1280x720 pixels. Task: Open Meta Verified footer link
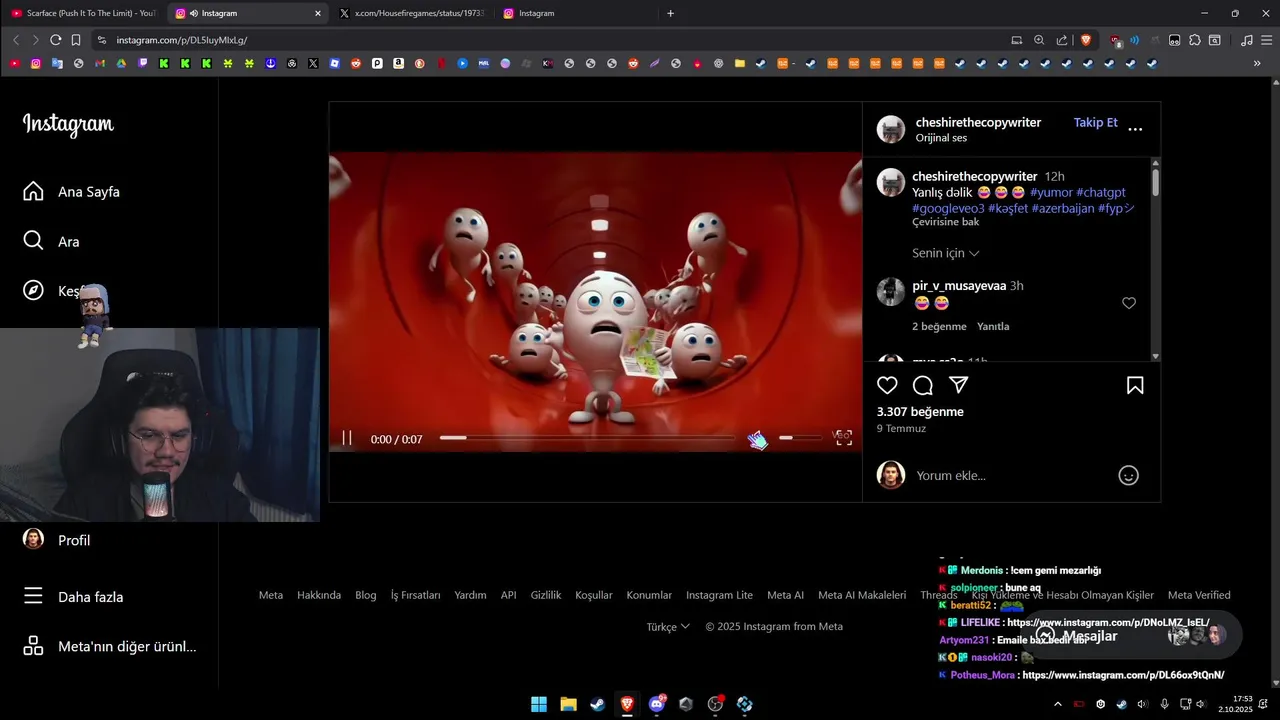pos(1199,595)
